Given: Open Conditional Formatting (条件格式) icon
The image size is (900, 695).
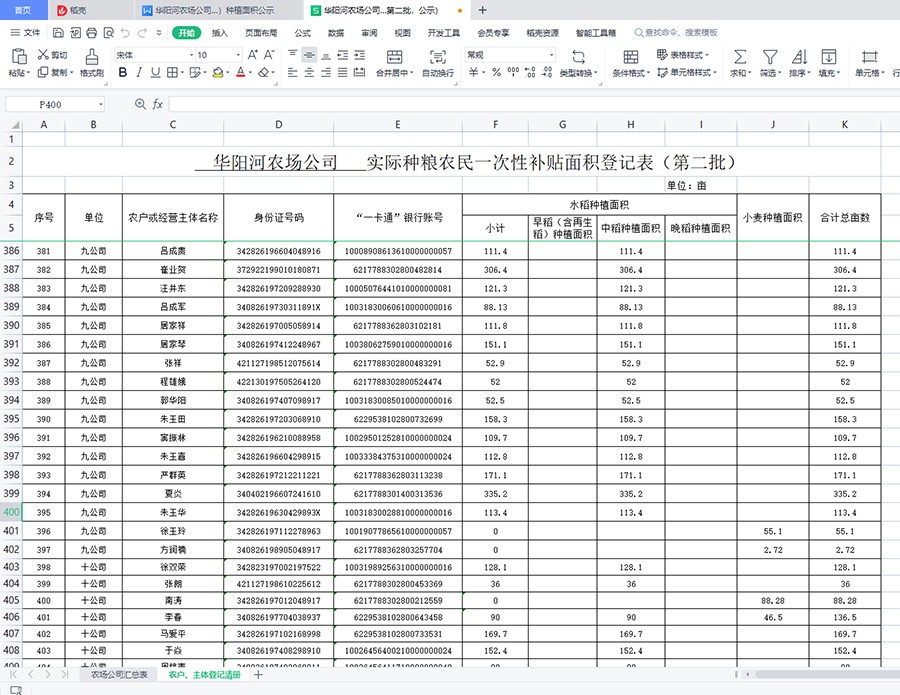Looking at the screenshot, I should 631,56.
